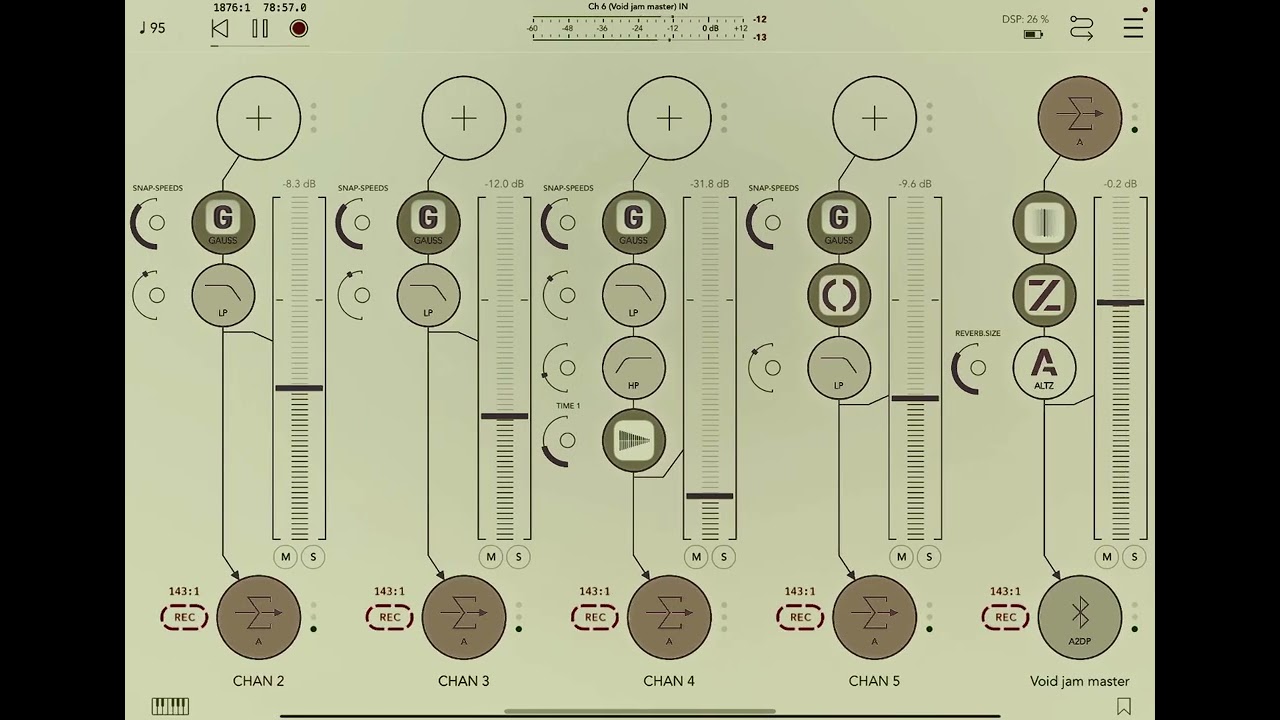The image size is (1280, 720).
Task: Open CHAN 5 output mixer node
Action: point(875,617)
